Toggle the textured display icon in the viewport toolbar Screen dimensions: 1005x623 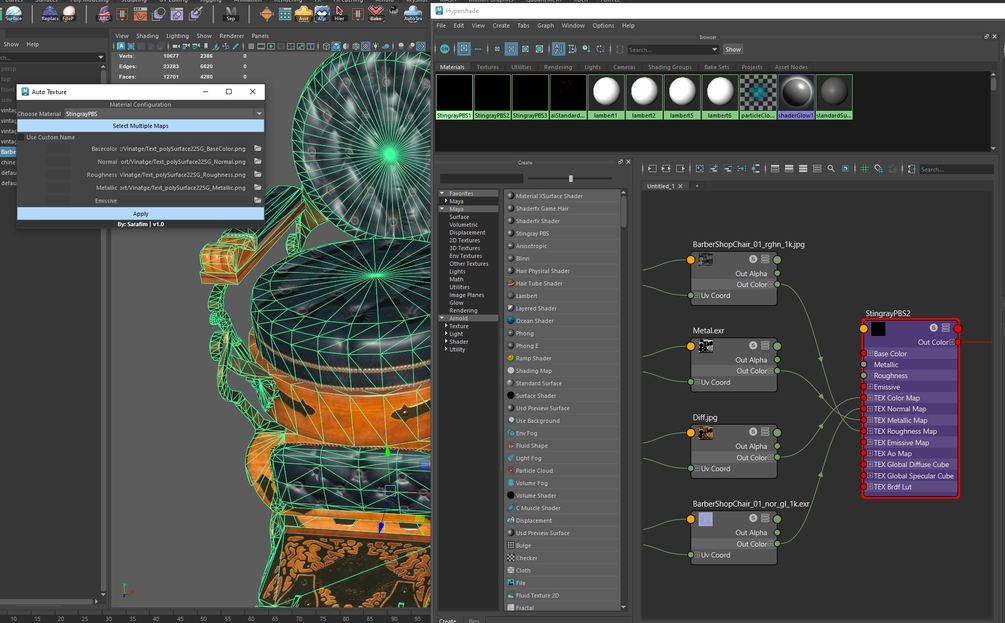coord(363,45)
